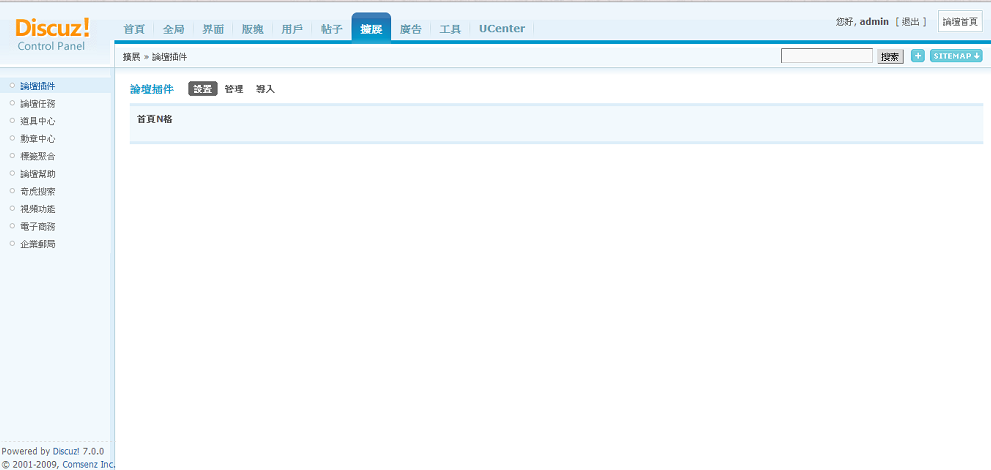The width and height of the screenshot is (991, 470).
Task: Select 道具中心 in the sidebar
Action: (x=38, y=121)
